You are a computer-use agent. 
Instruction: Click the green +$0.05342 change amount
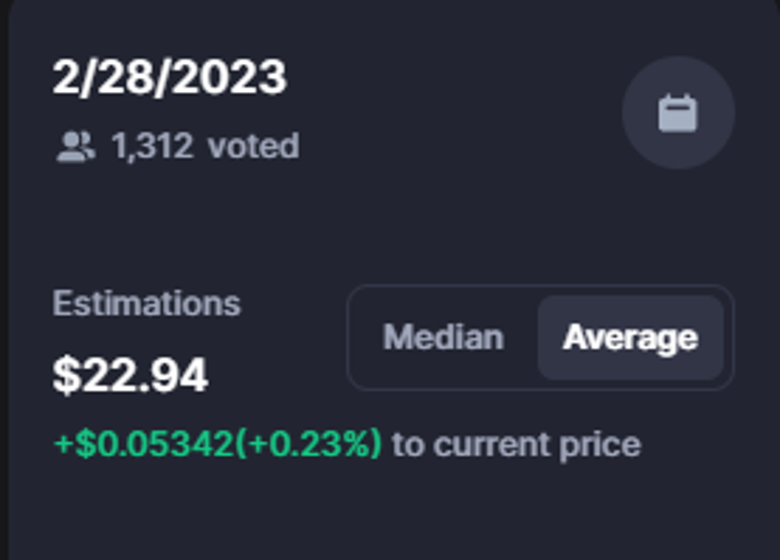pyautogui.click(x=143, y=443)
